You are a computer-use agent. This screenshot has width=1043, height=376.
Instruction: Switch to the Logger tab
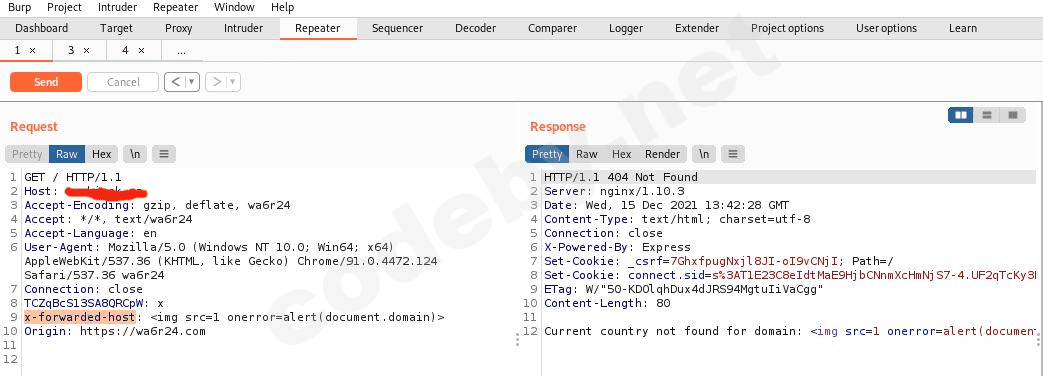tap(626, 28)
